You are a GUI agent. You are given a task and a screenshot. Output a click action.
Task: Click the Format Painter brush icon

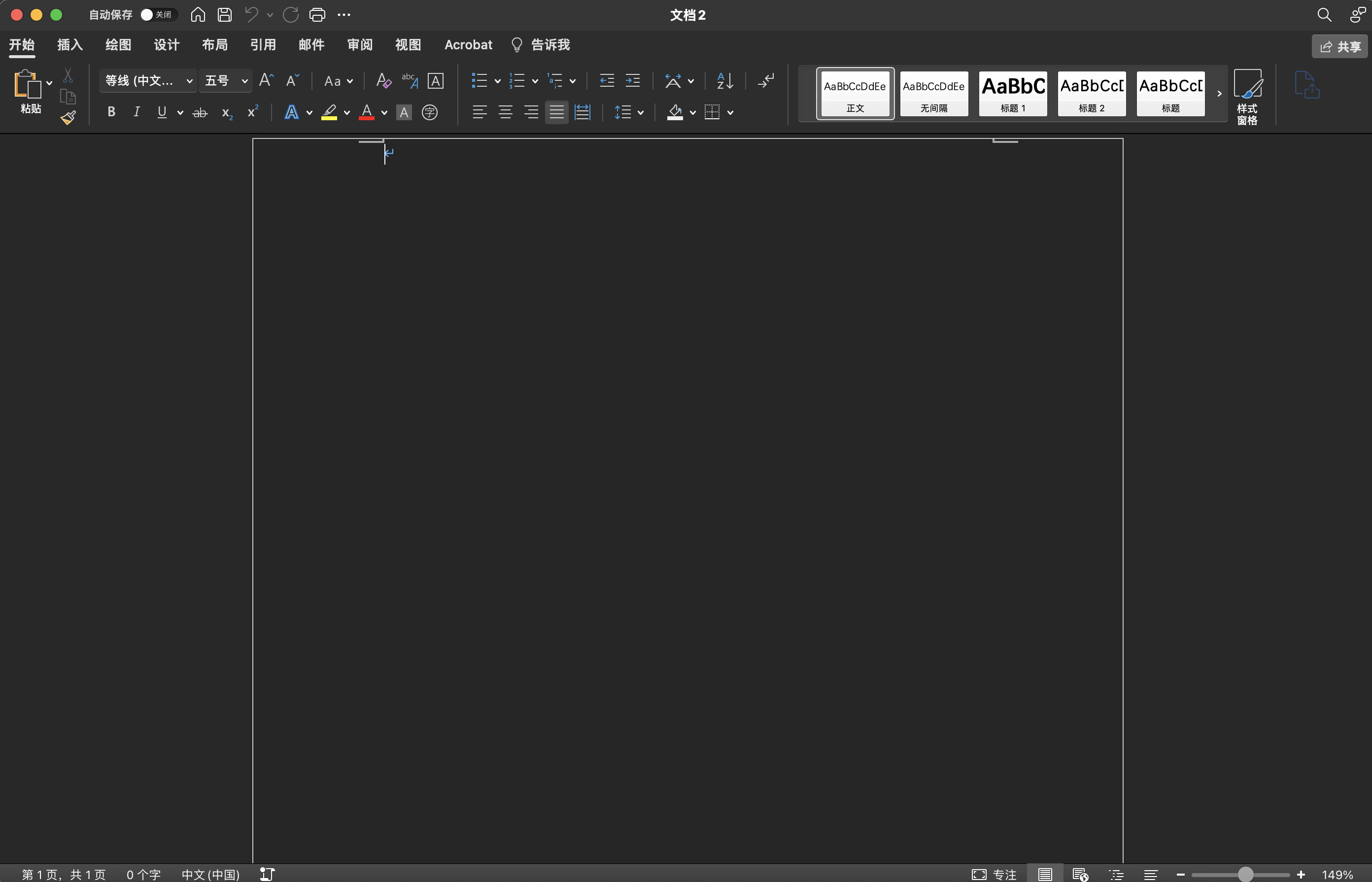(68, 118)
